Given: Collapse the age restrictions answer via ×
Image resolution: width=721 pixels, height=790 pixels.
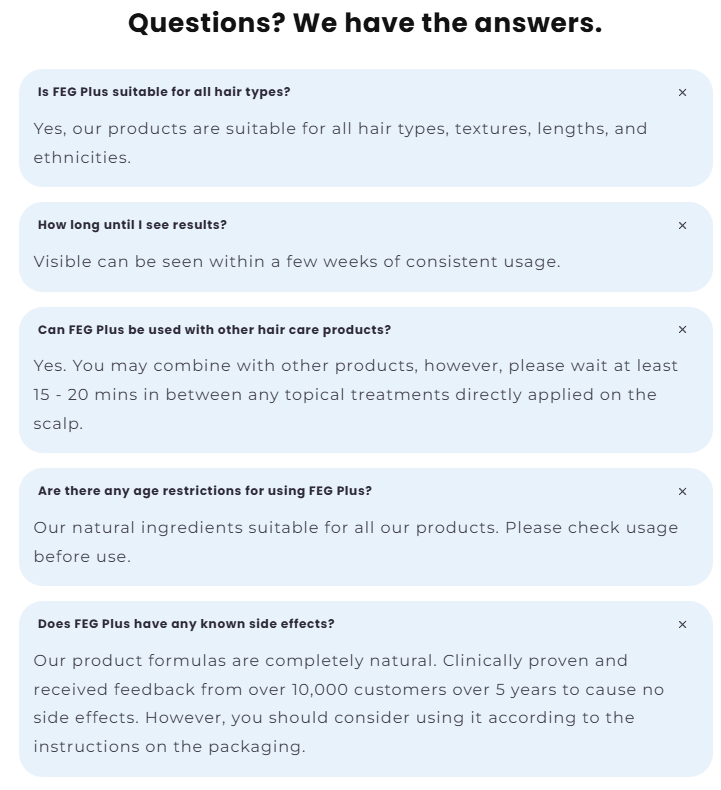Looking at the screenshot, I should [x=682, y=491].
